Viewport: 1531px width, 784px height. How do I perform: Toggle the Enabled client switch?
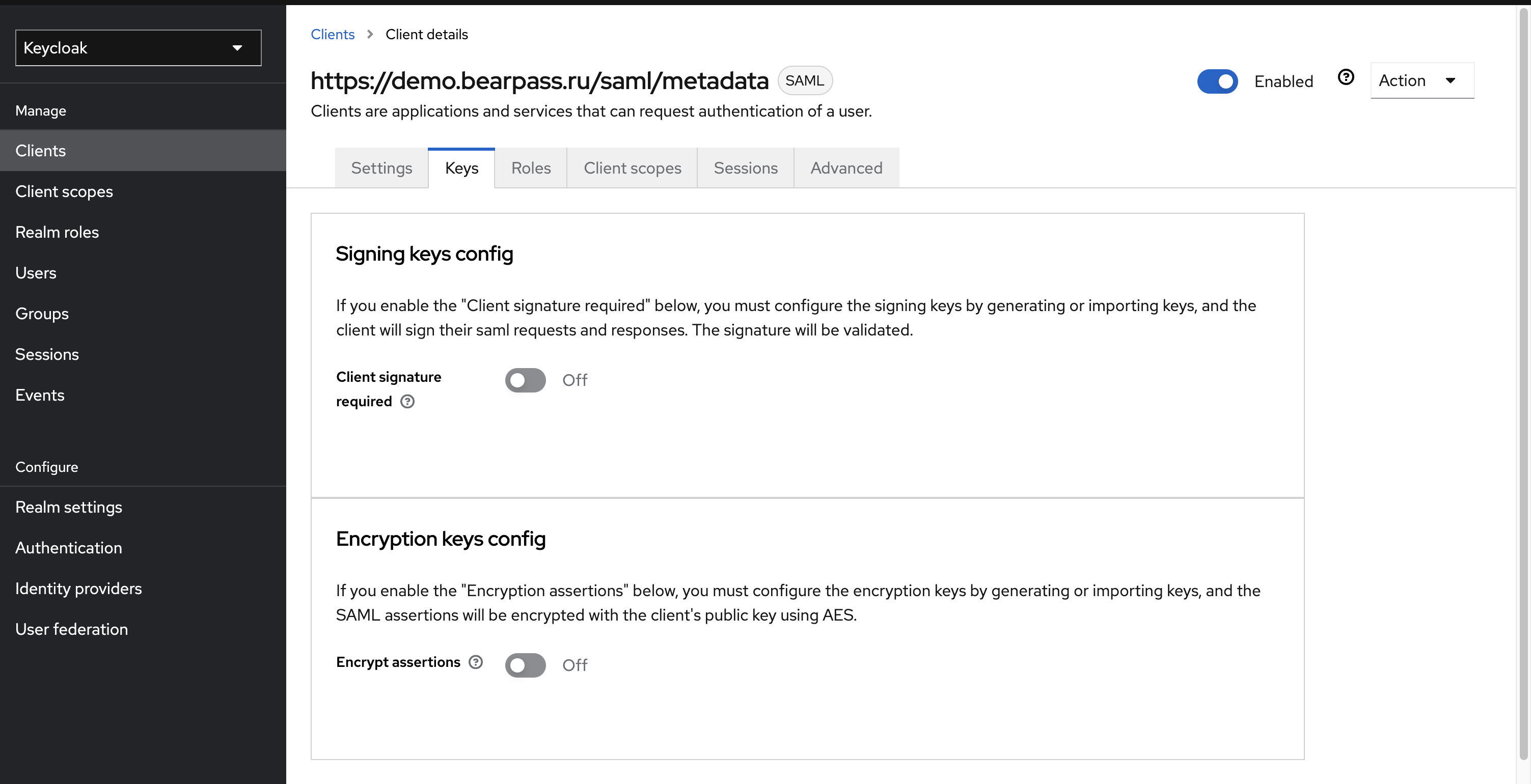coord(1217,81)
